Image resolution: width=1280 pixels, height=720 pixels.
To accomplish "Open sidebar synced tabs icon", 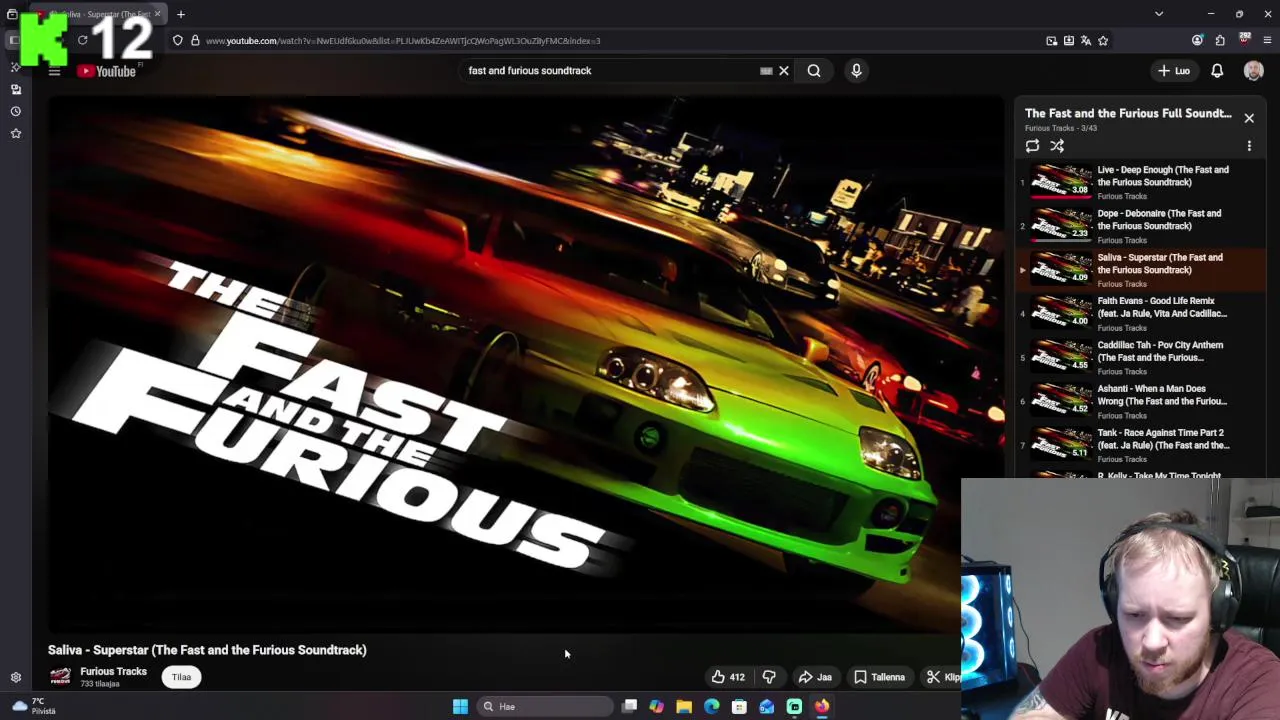I will tap(15, 89).
